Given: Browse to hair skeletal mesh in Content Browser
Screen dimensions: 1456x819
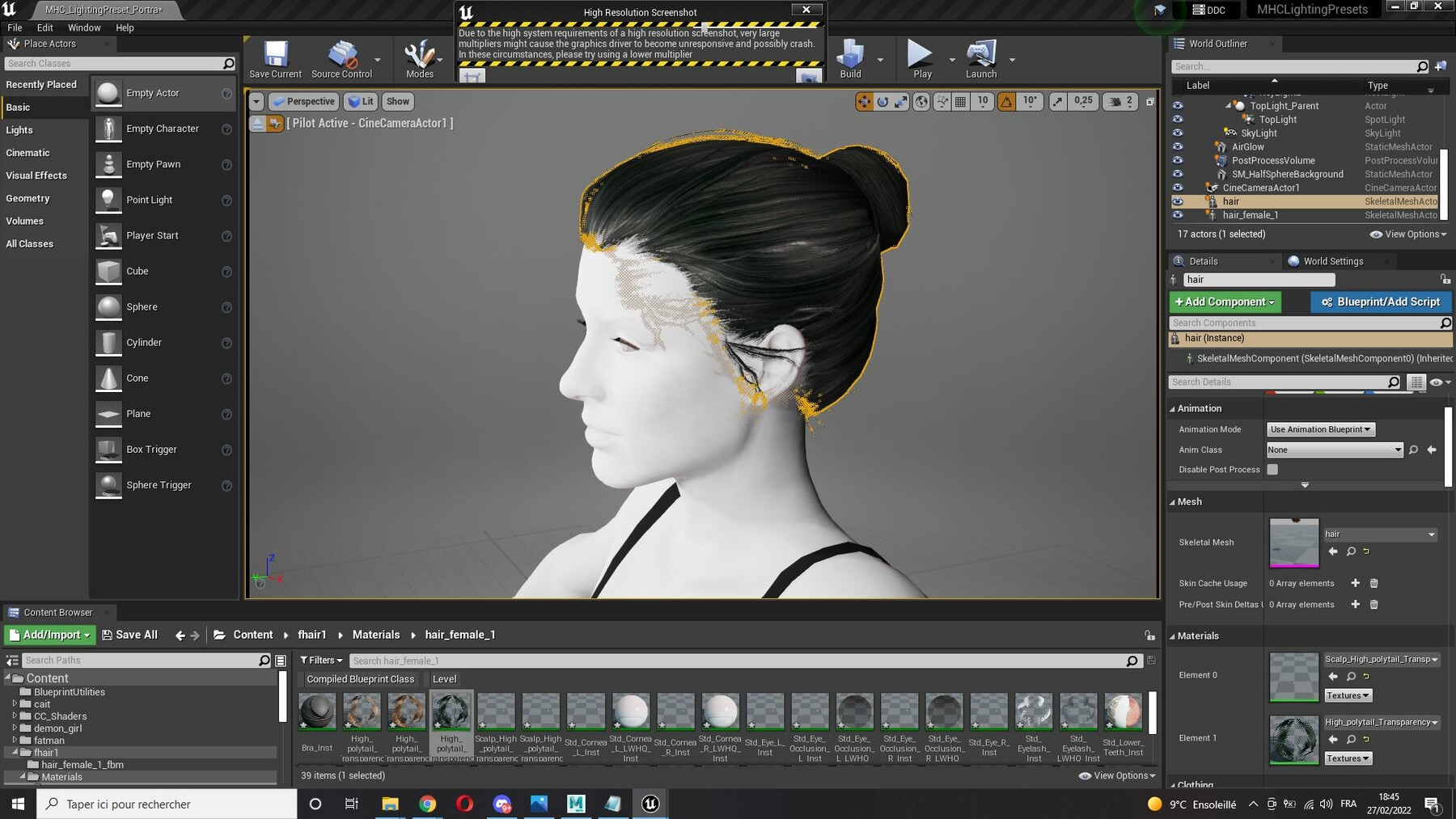Looking at the screenshot, I should [x=1351, y=551].
